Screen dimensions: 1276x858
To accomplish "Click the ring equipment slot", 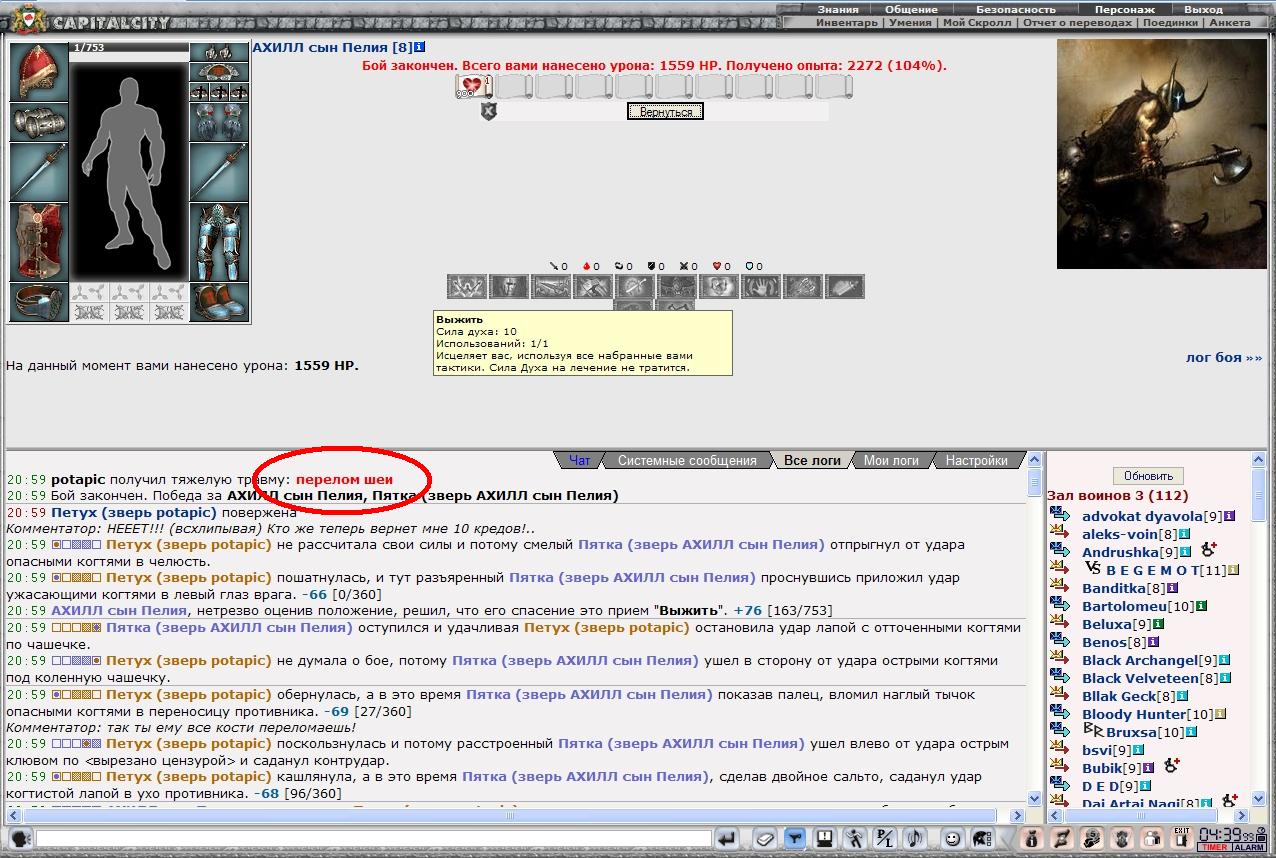I will pyautogui.click(x=39, y=302).
